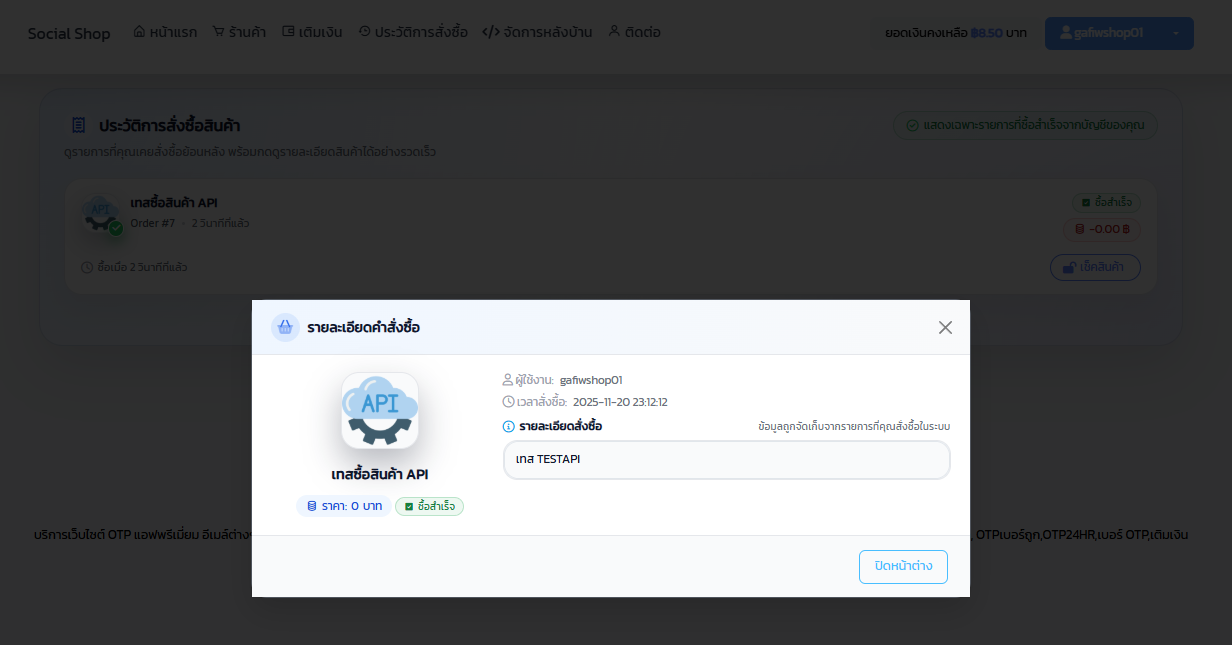Click the person icon beside ติดต่อ

pyautogui.click(x=614, y=31)
